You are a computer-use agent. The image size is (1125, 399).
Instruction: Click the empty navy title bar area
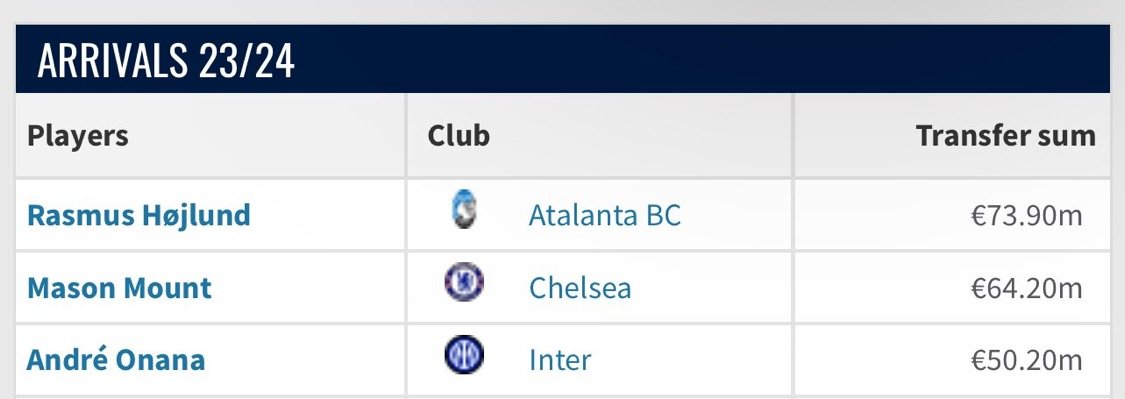click(x=703, y=59)
